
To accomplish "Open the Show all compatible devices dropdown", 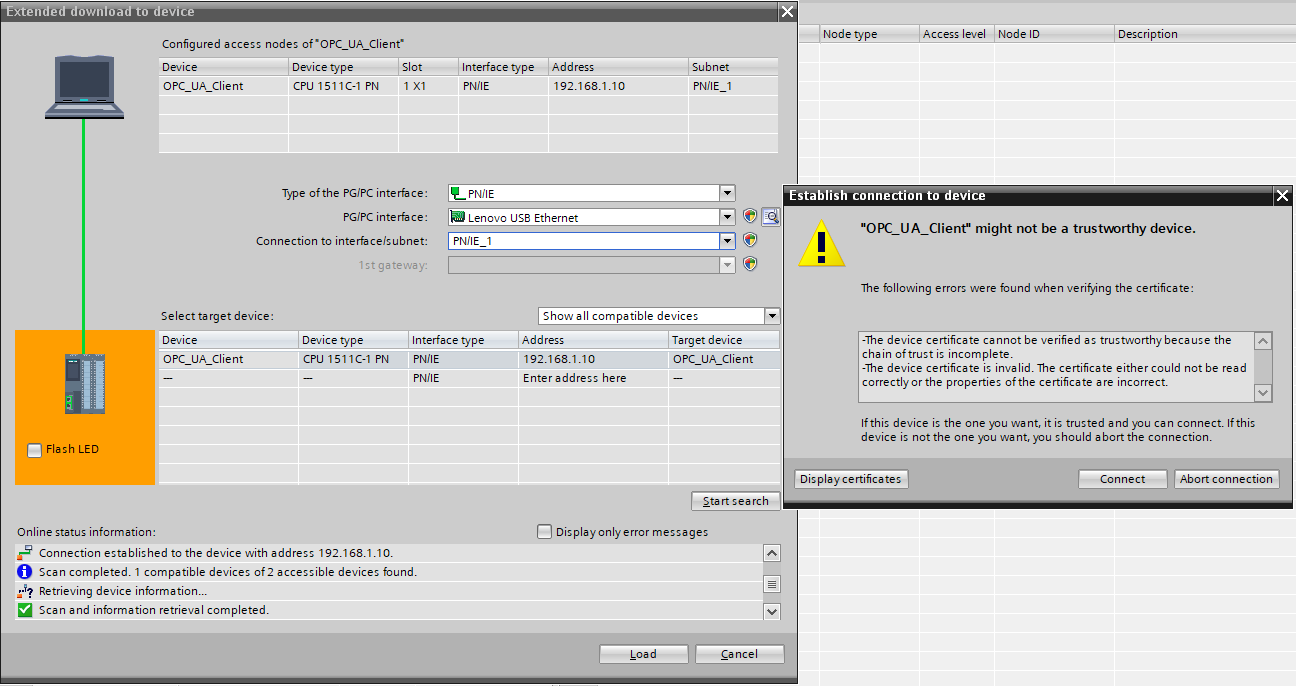I will (x=771, y=316).
